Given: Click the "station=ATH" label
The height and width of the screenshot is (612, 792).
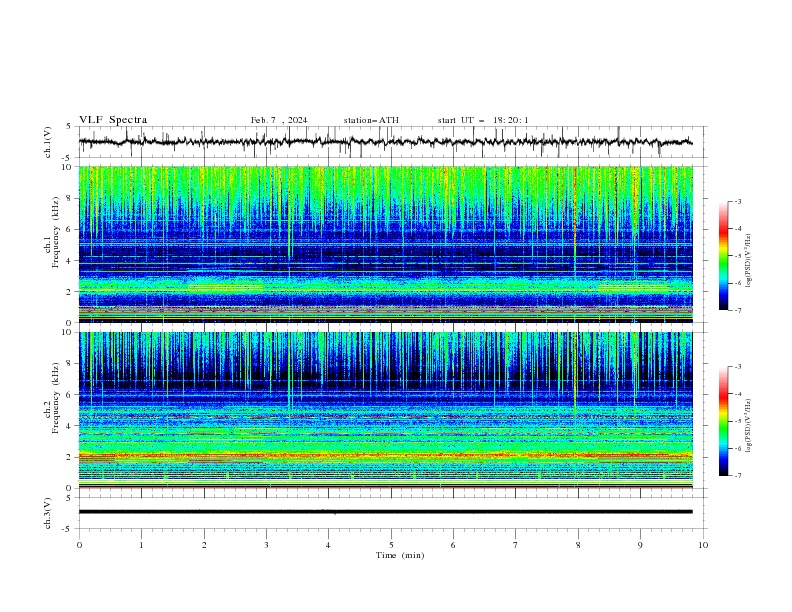Looking at the screenshot, I should [371, 120].
